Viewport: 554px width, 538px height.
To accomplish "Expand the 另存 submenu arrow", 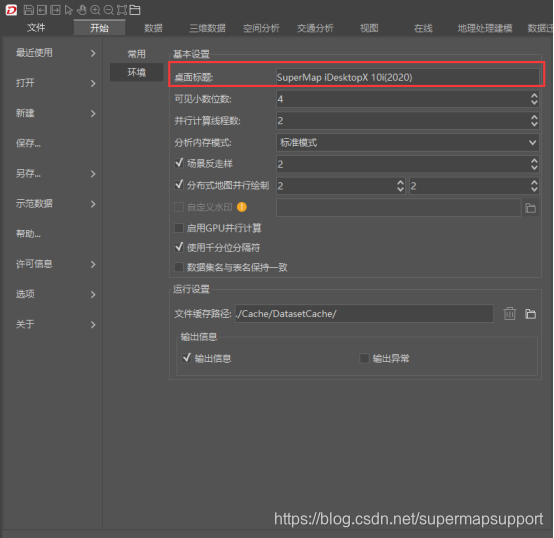I will click(x=93, y=174).
